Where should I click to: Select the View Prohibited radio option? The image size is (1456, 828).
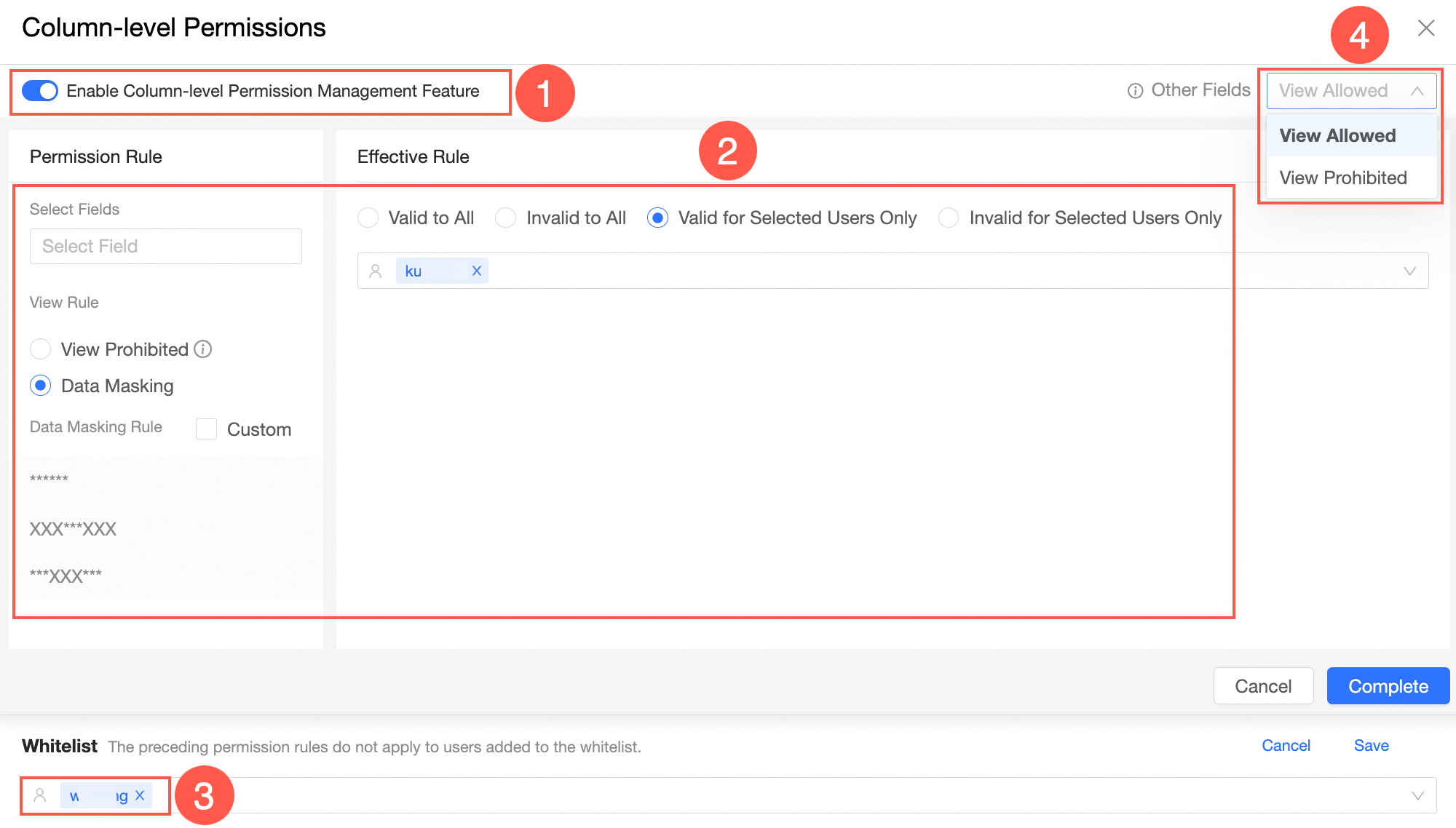tap(41, 349)
